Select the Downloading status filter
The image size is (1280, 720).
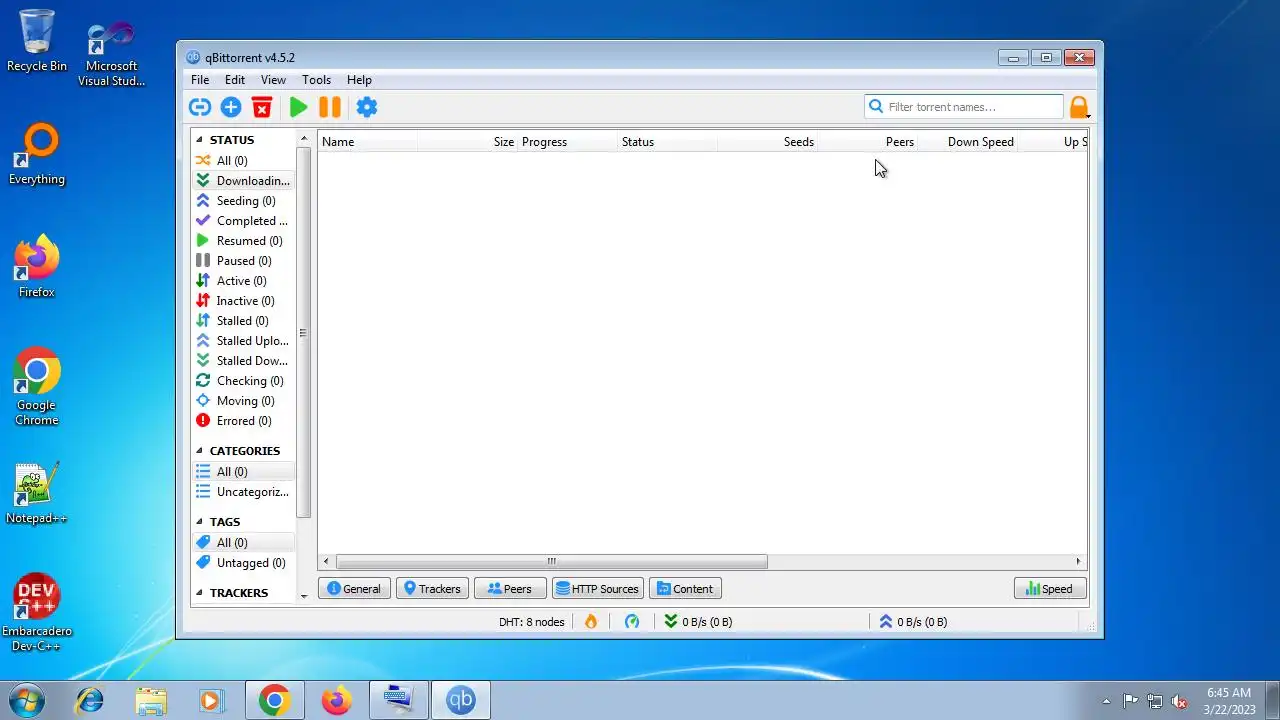click(x=243, y=180)
